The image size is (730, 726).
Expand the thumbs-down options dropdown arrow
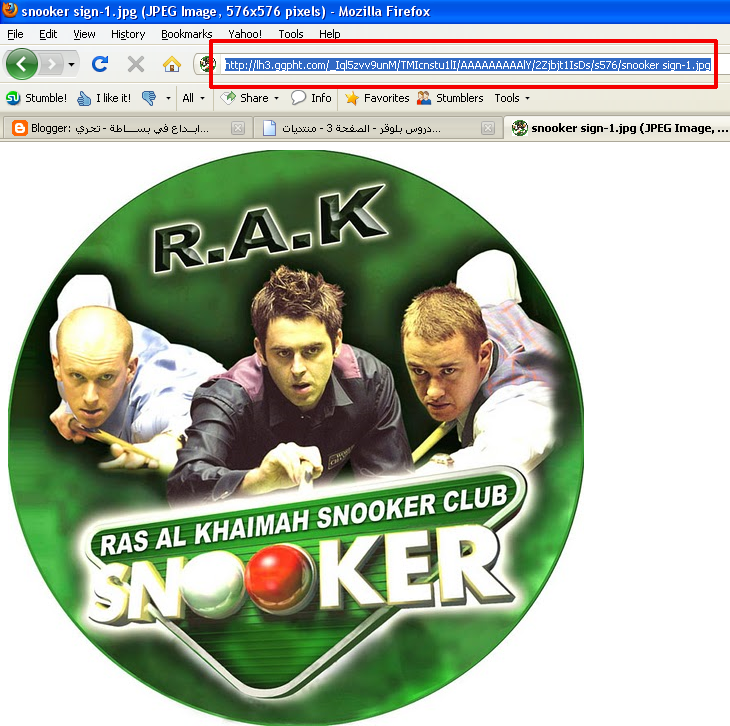169,98
